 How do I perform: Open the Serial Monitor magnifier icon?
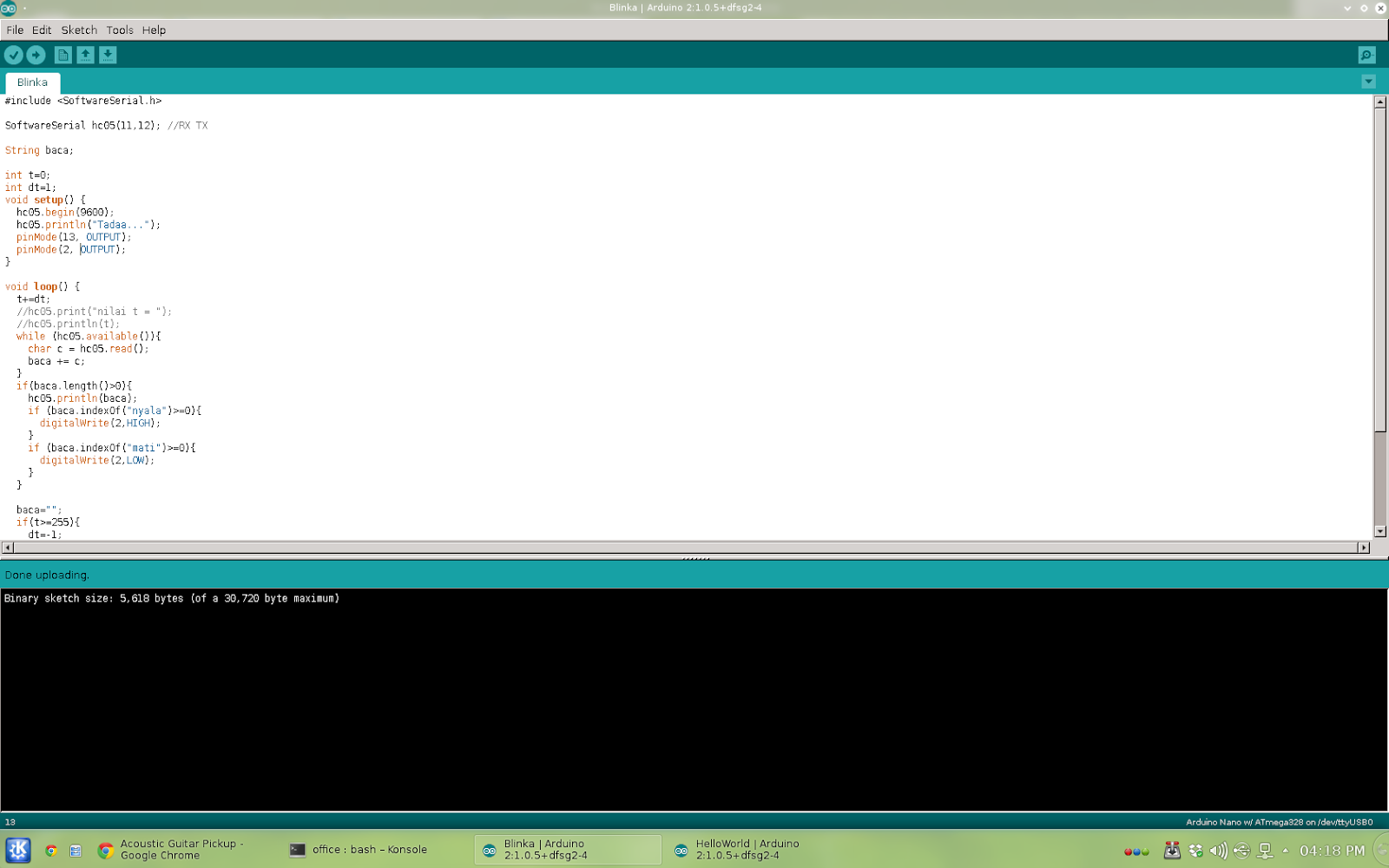(1366, 55)
